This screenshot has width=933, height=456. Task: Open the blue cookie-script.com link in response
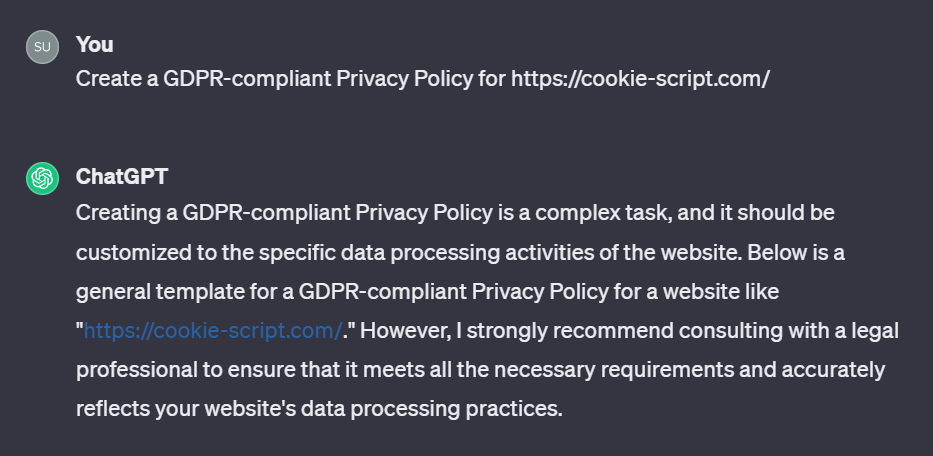click(212, 330)
